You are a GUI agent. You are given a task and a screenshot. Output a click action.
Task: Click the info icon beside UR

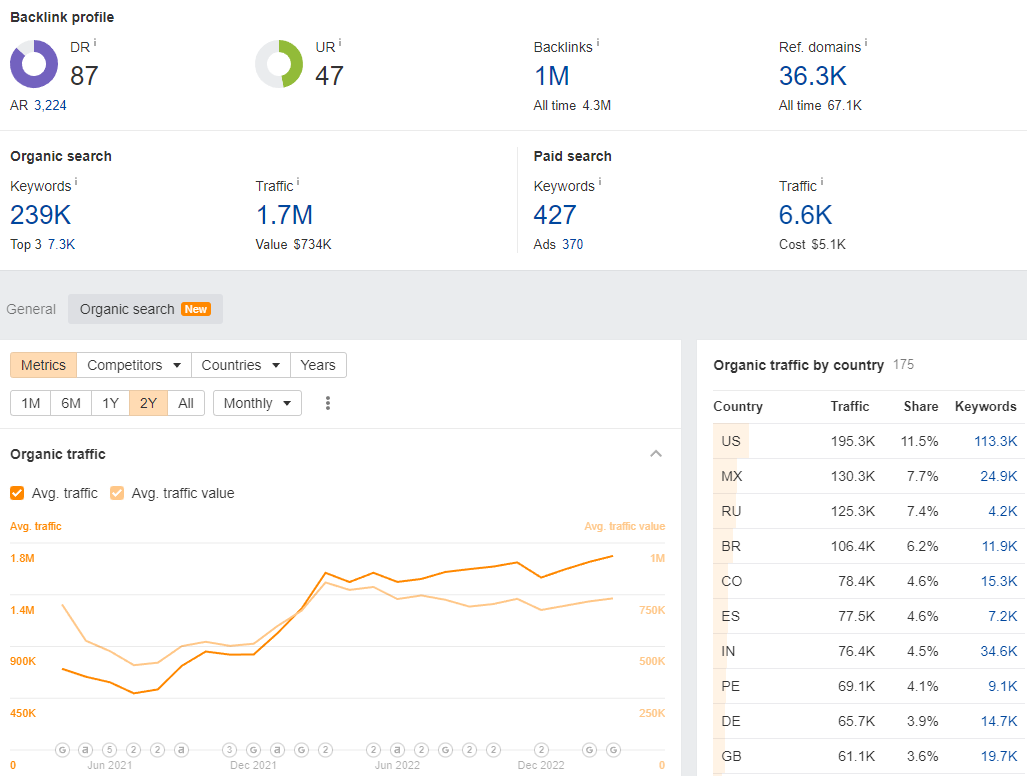(x=340, y=43)
